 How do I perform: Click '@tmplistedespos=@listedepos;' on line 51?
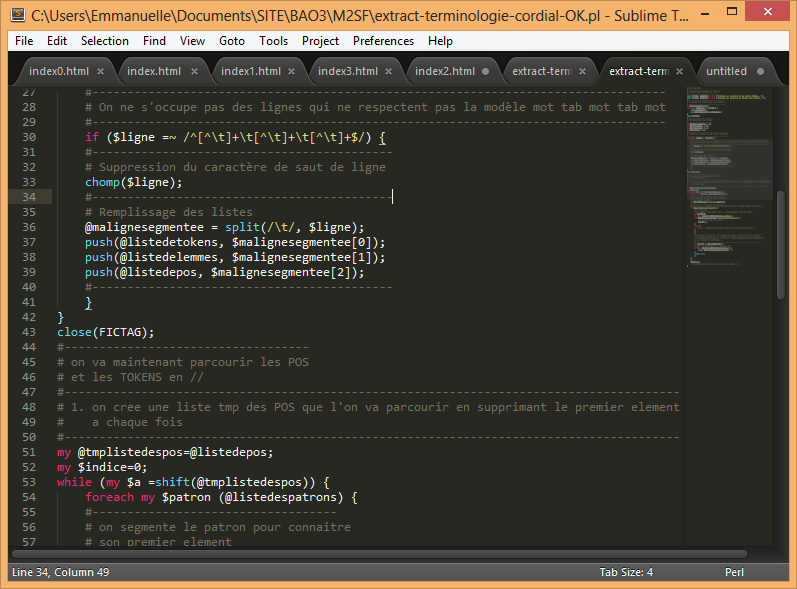(175, 452)
